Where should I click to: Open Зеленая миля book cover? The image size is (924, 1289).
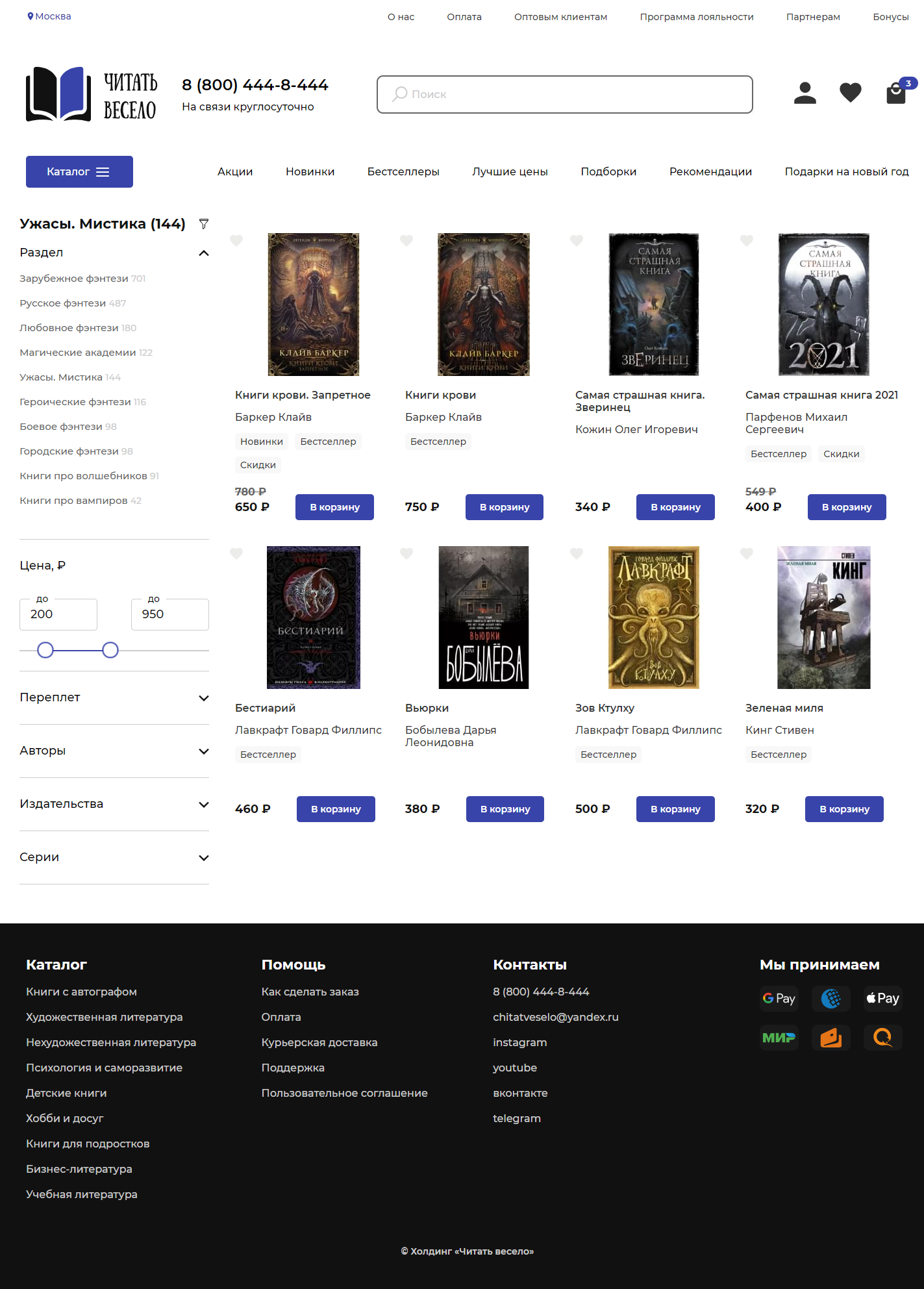(x=824, y=618)
